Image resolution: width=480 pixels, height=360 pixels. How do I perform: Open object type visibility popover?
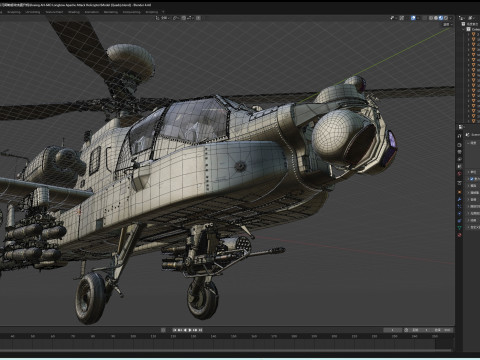393,18
